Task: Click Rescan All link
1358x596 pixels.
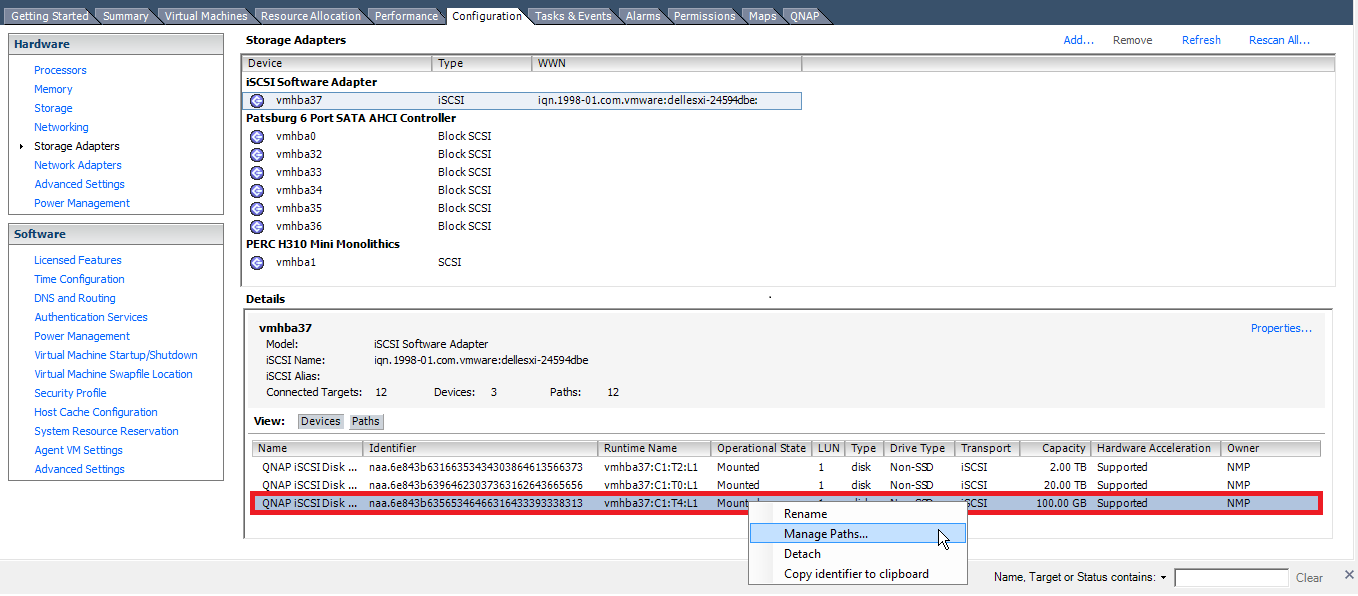Action: click(x=1279, y=40)
